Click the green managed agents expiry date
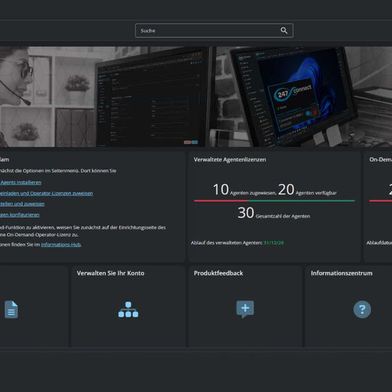Screen dimensions: 392x392 tap(273, 243)
